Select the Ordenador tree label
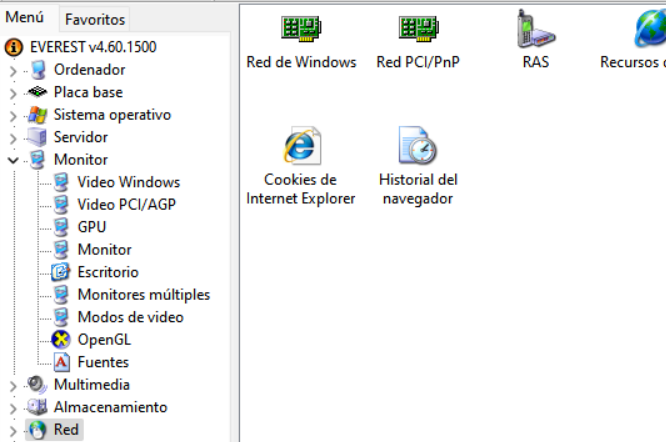The image size is (666, 442). click(90, 70)
